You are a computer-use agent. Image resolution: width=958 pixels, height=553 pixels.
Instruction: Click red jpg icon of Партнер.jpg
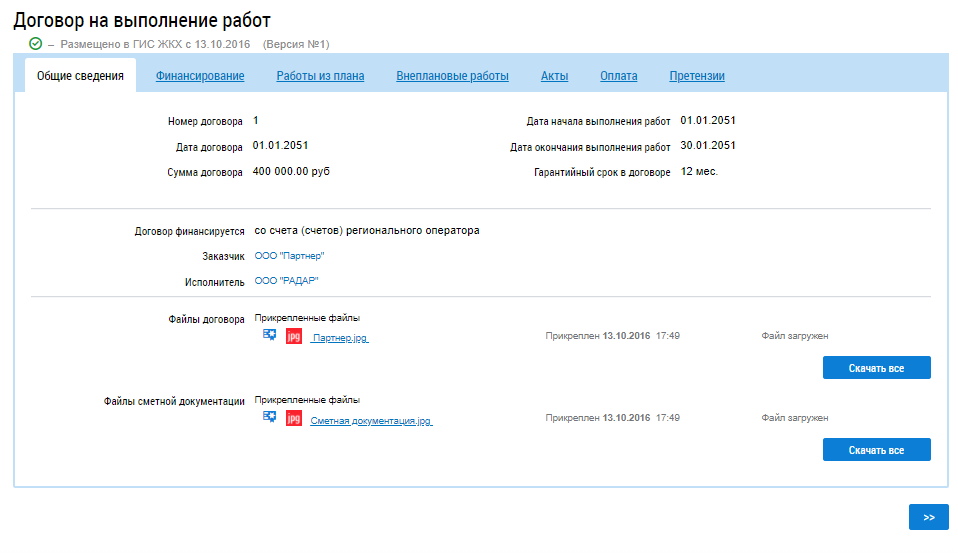293,337
